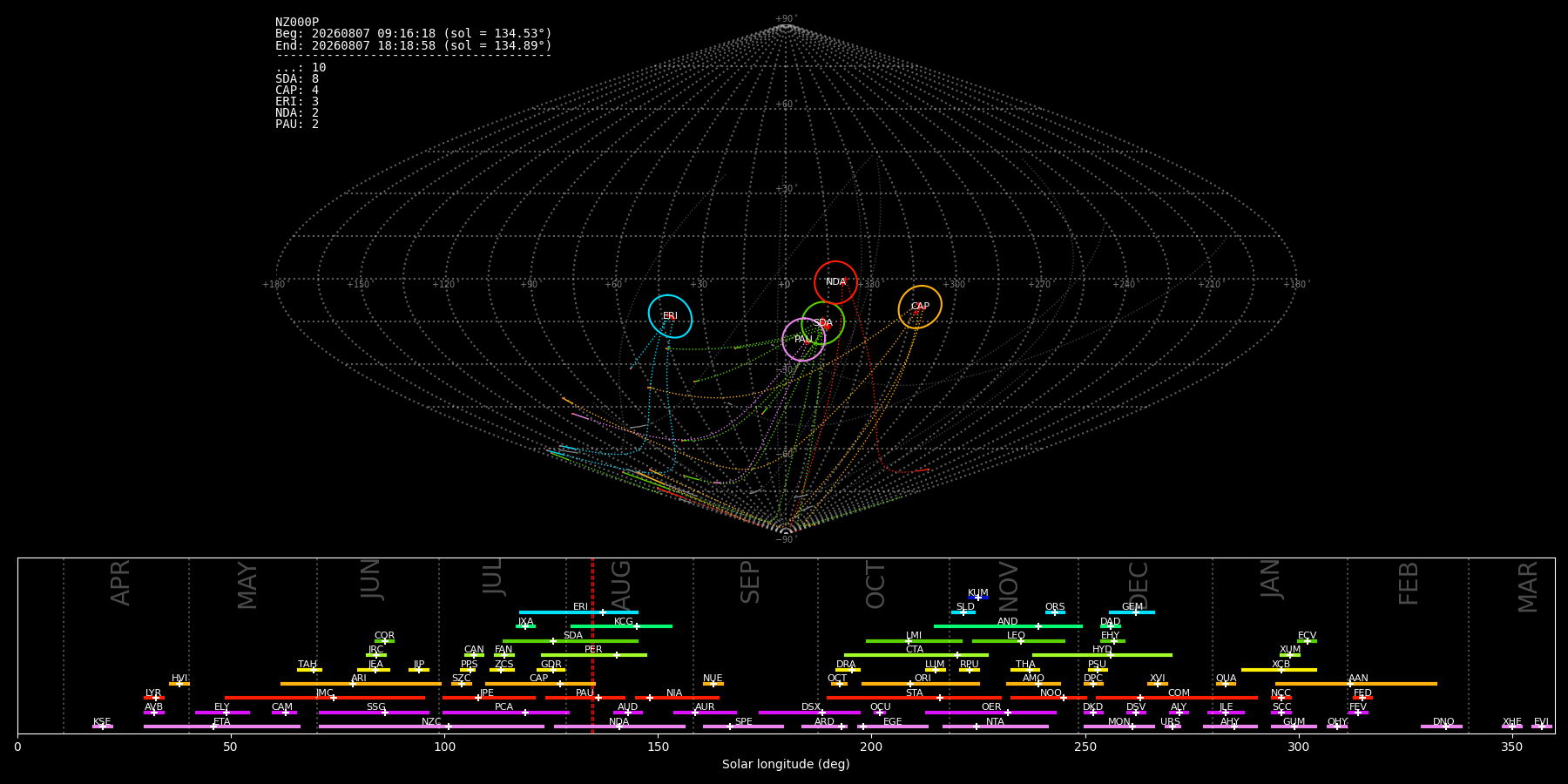Click the Solar longitude axis label
Screen dimensions: 1568x784
786,765
